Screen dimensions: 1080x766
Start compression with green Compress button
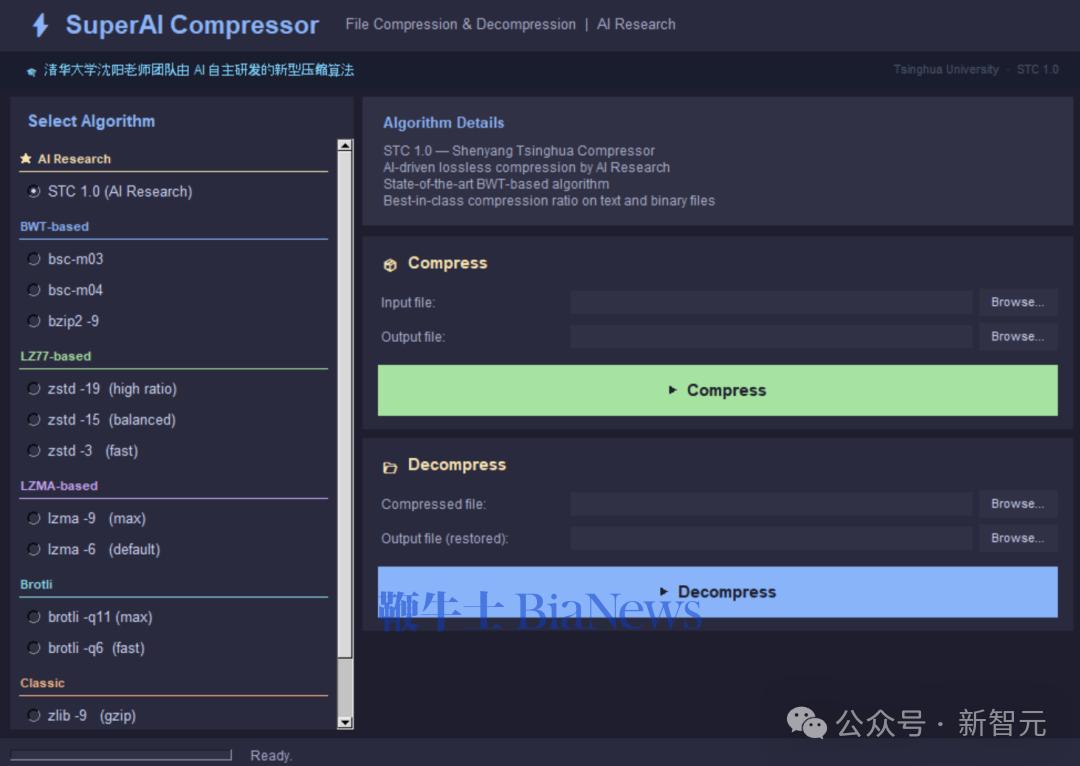point(718,391)
